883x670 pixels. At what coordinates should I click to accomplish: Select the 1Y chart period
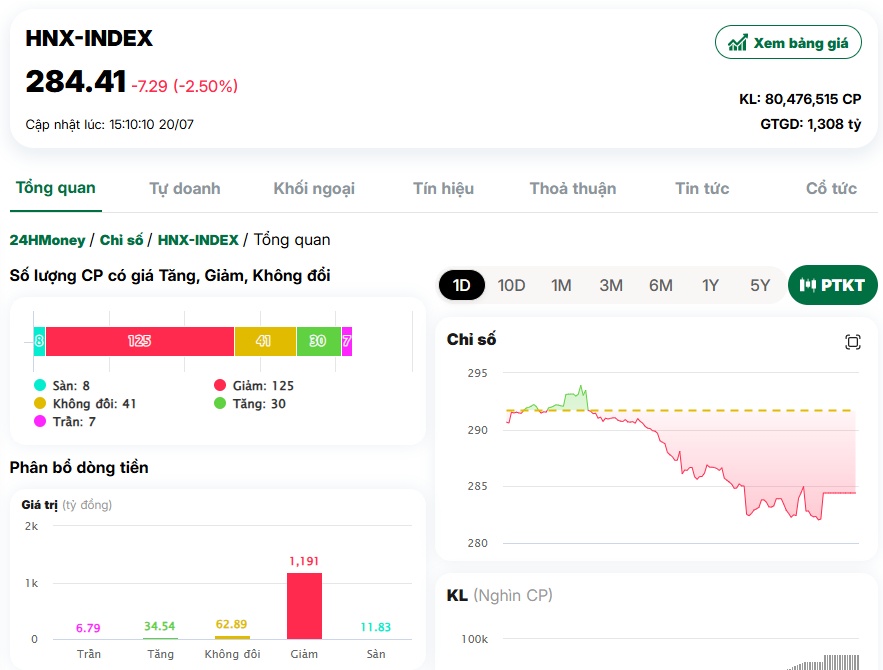(710, 285)
